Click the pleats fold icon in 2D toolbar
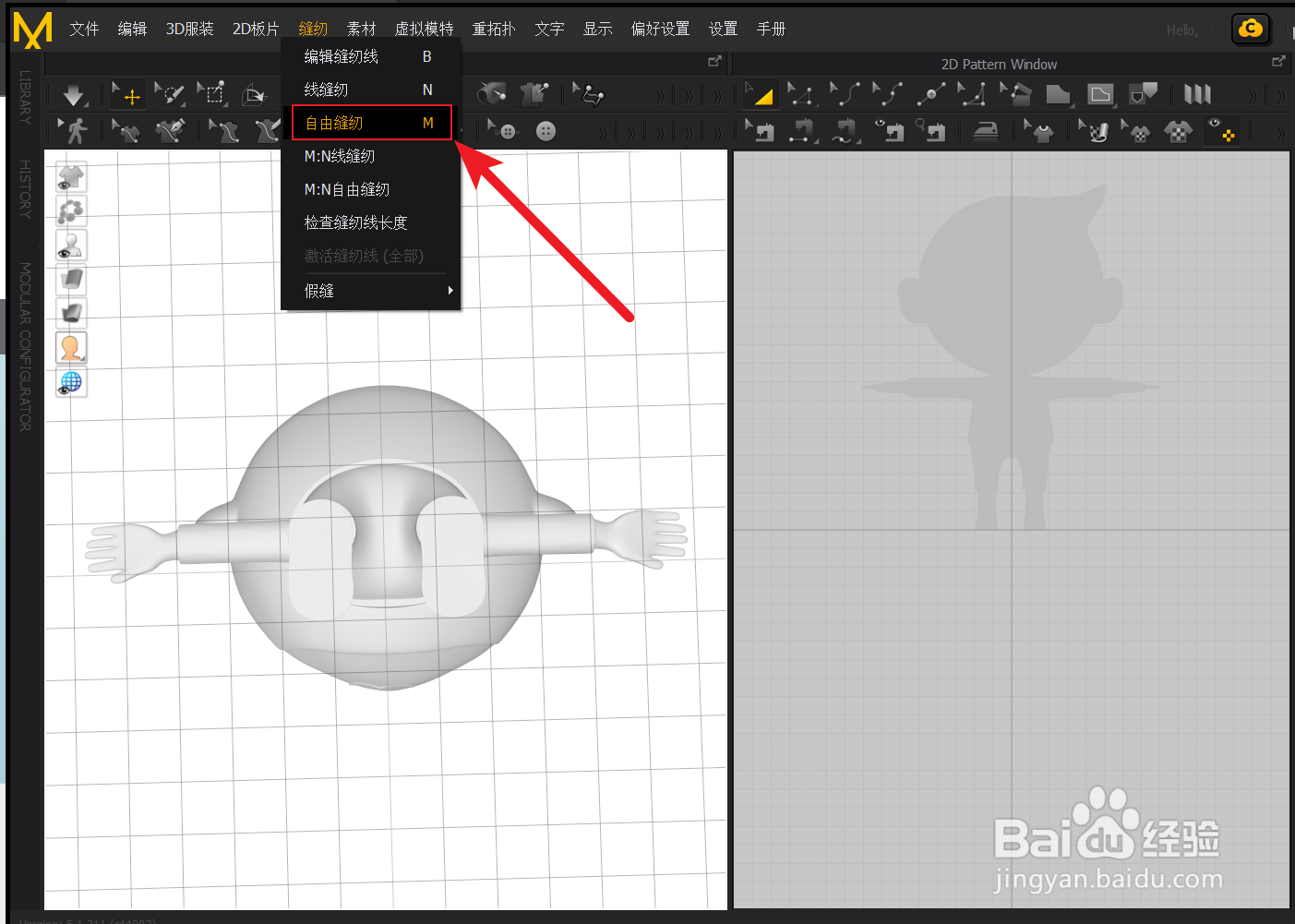The height and width of the screenshot is (924, 1295). pos(1197,94)
